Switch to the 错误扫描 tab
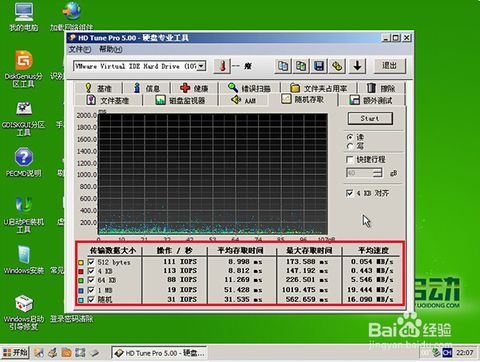Screen dimensions: 480x362 [249, 88]
